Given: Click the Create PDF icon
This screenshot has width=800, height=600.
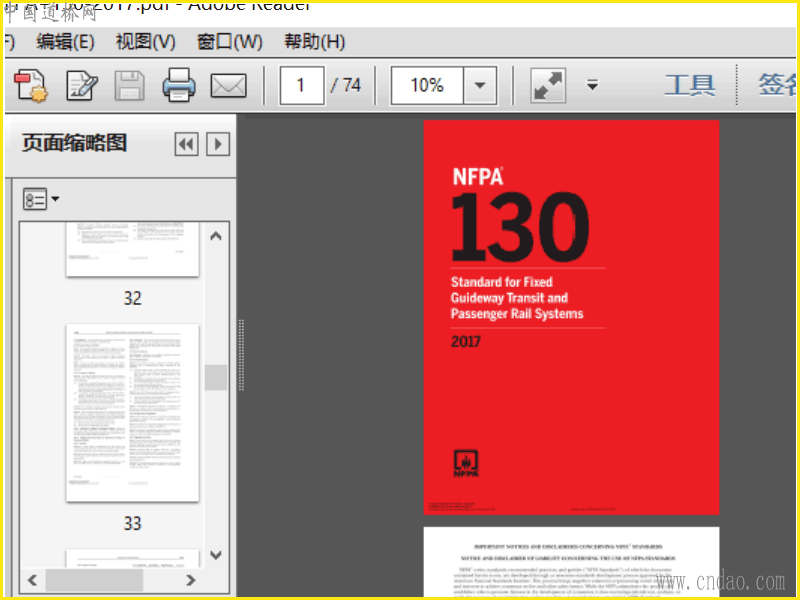Looking at the screenshot, I should click(x=31, y=86).
